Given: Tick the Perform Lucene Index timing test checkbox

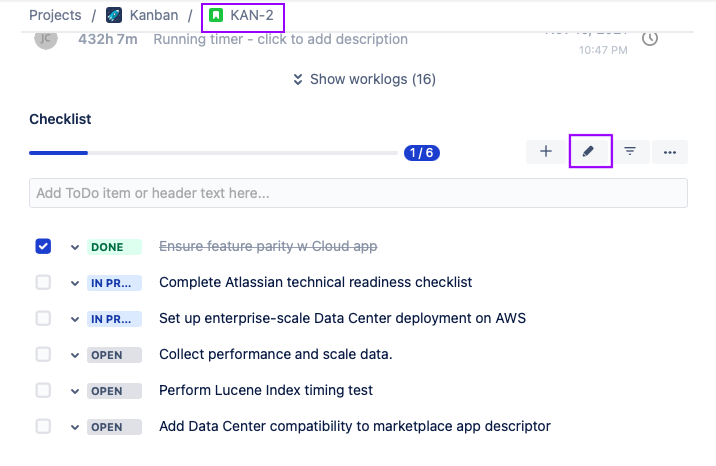Looking at the screenshot, I should click(x=43, y=390).
